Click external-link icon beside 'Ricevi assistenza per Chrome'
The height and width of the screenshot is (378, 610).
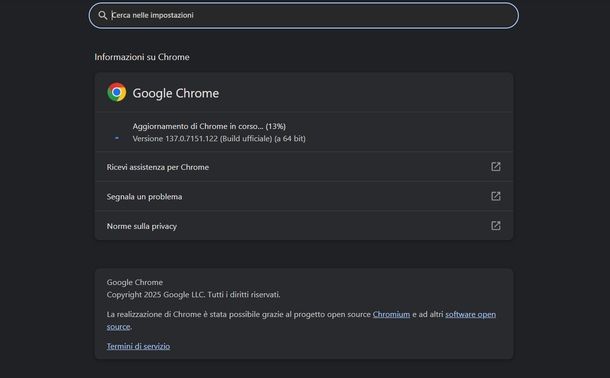pos(496,167)
